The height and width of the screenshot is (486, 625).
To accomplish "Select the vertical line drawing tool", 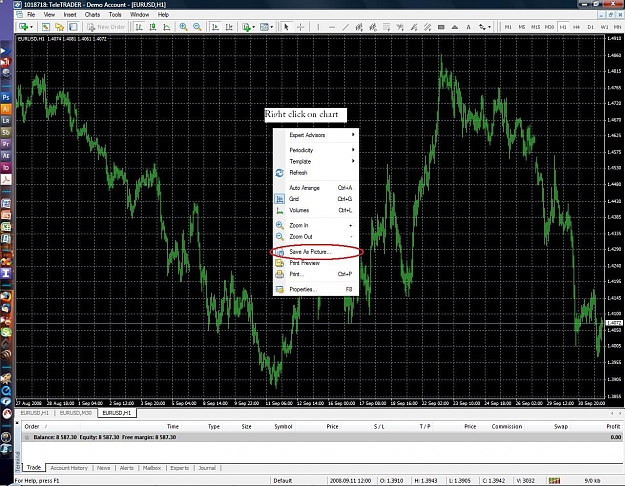I will (x=318, y=27).
